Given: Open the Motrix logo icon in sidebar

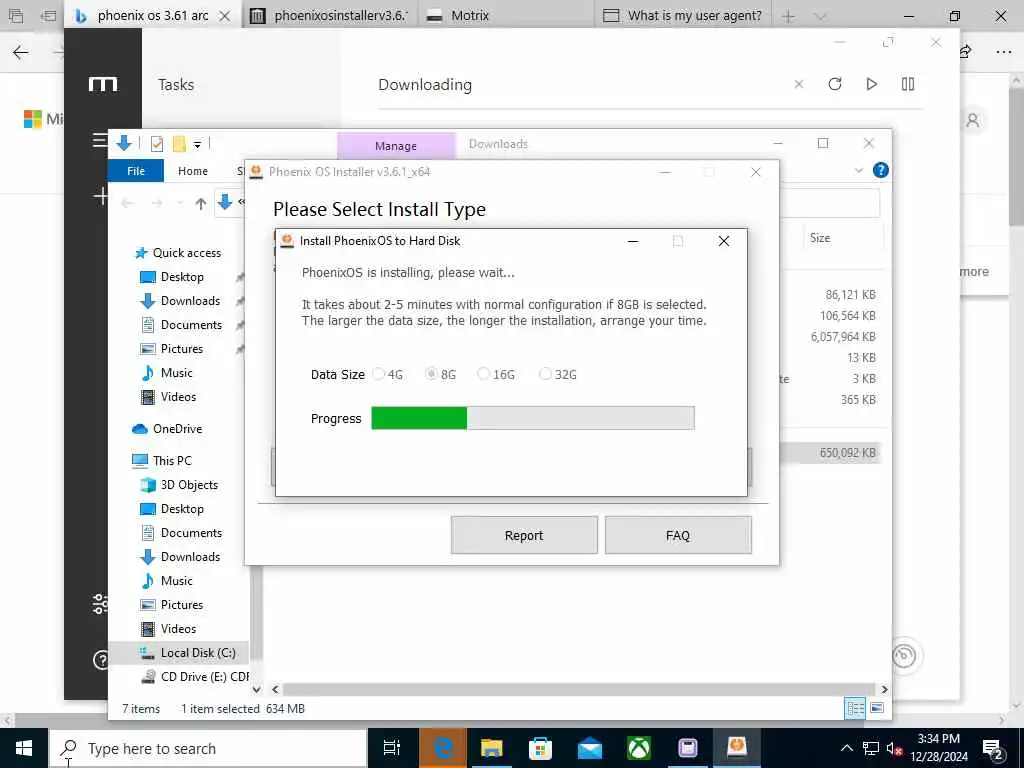Looking at the screenshot, I should 103,84.
